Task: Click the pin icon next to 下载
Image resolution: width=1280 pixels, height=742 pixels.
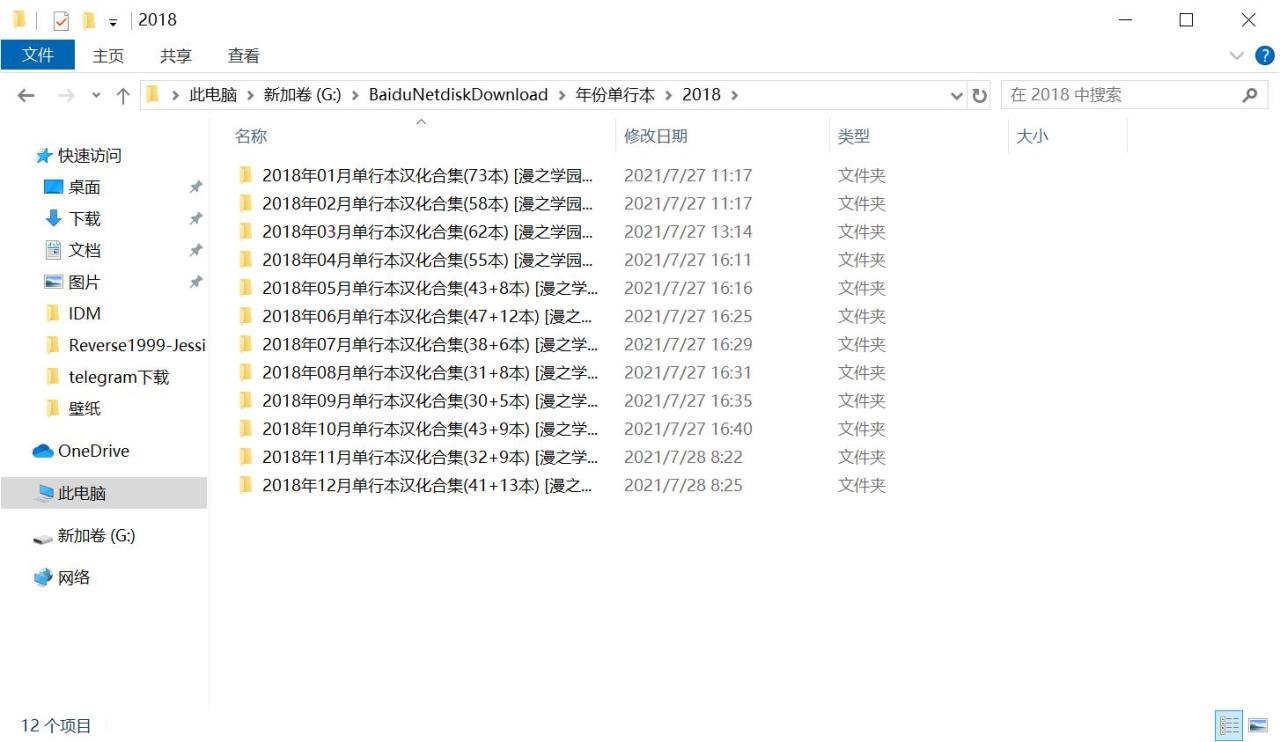Action: pos(196,218)
